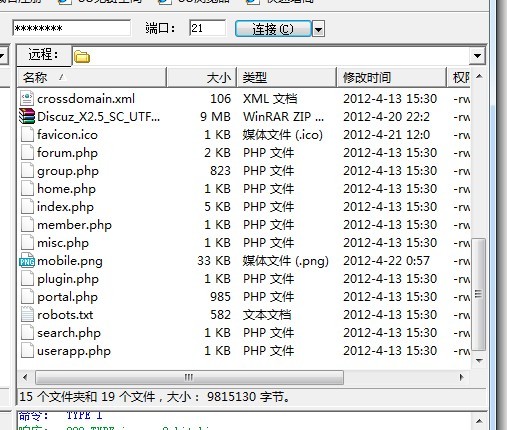Screen dimensions: 507x430
Task: Click the 2012-4-22 0:57 modified time
Action: 386,261
